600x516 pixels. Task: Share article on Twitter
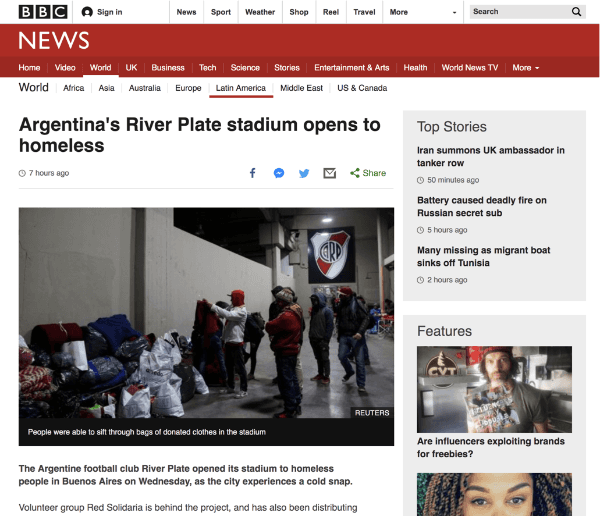tap(304, 173)
